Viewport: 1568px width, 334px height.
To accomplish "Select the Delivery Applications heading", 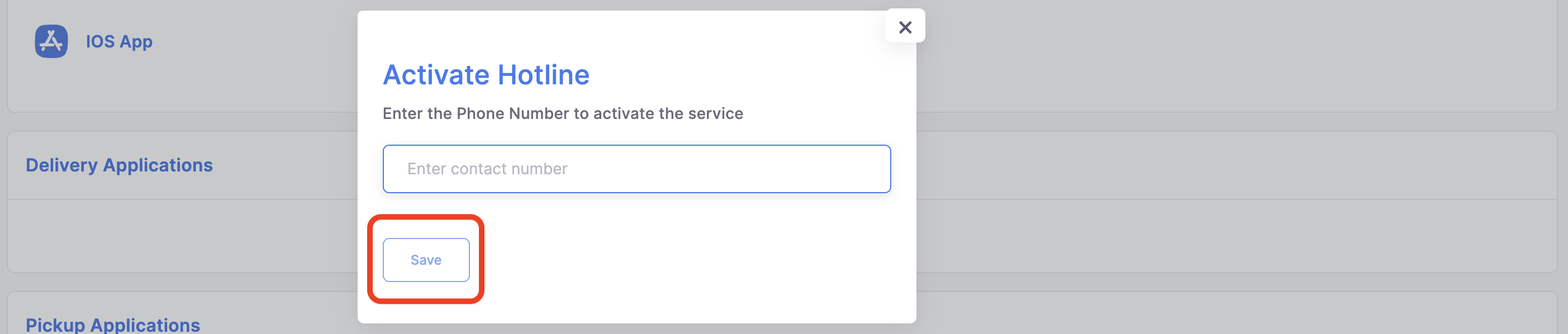I will tap(118, 165).
